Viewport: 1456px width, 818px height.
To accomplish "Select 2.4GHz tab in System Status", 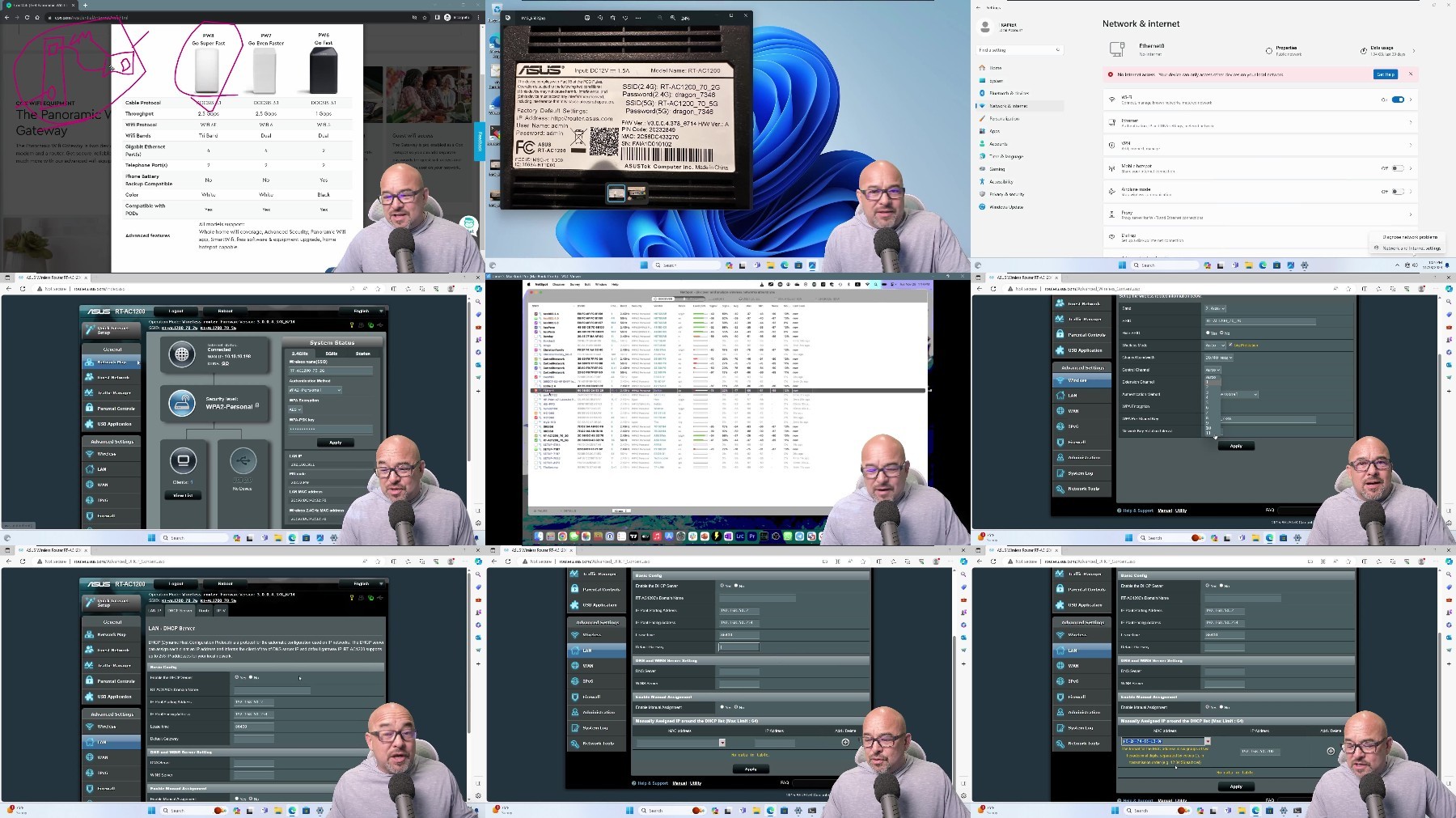I will pos(300,354).
